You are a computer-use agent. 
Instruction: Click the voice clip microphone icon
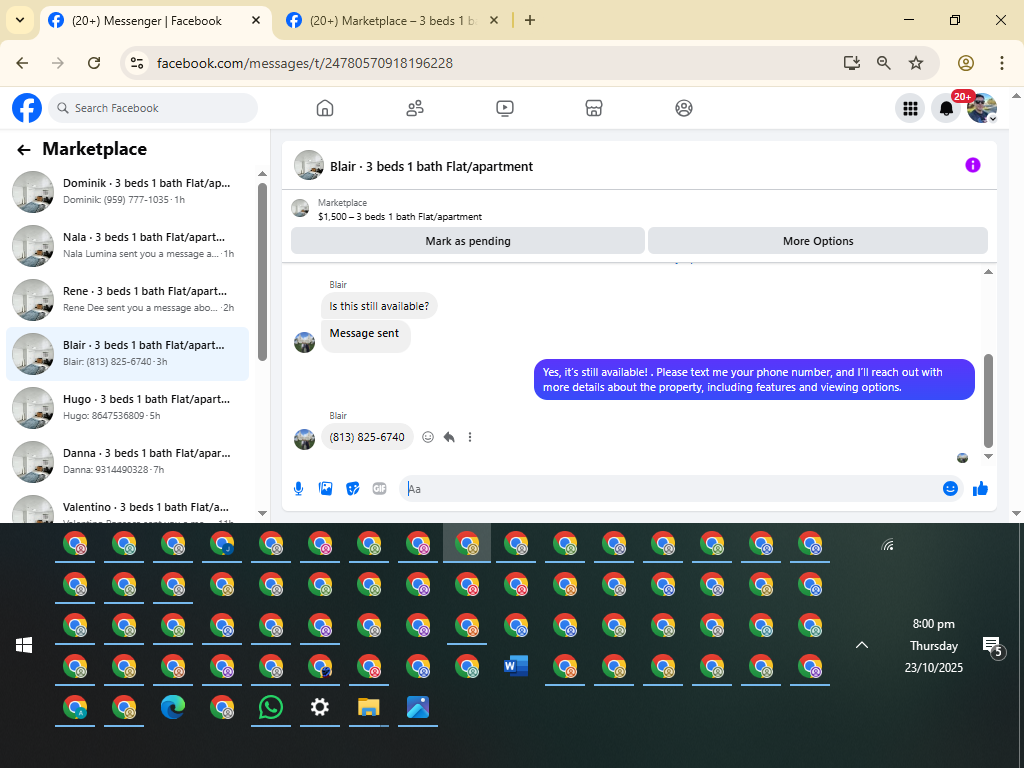click(x=298, y=488)
